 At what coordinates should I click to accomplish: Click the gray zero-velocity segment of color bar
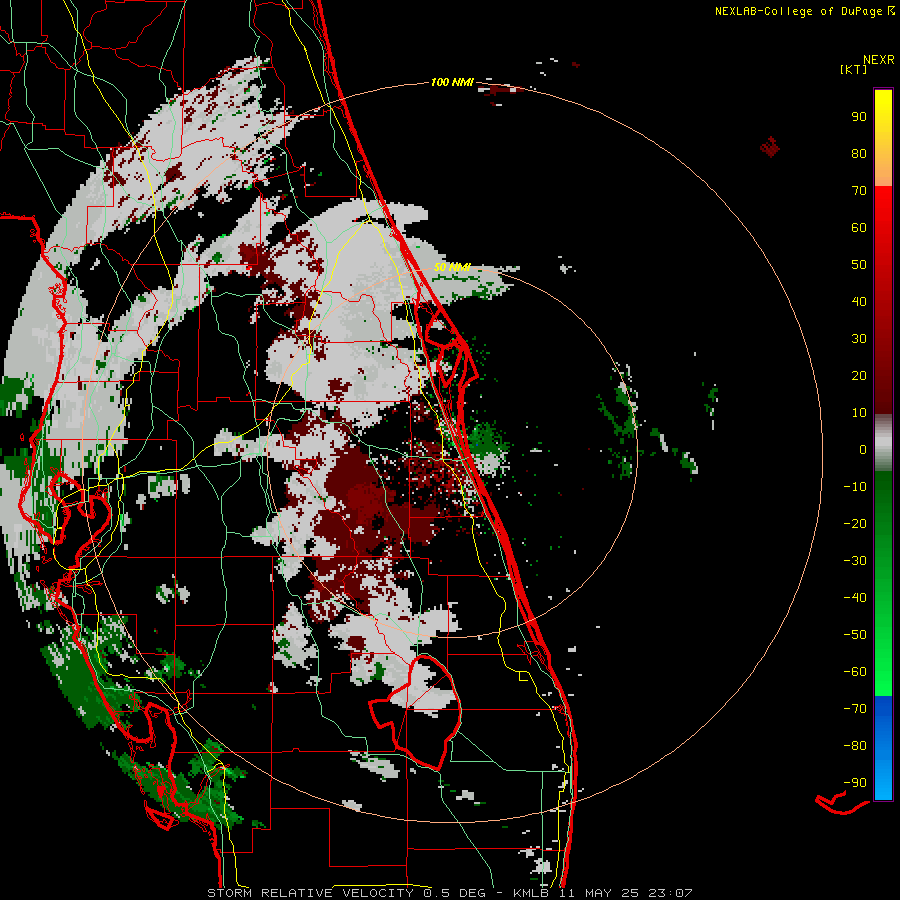883,443
